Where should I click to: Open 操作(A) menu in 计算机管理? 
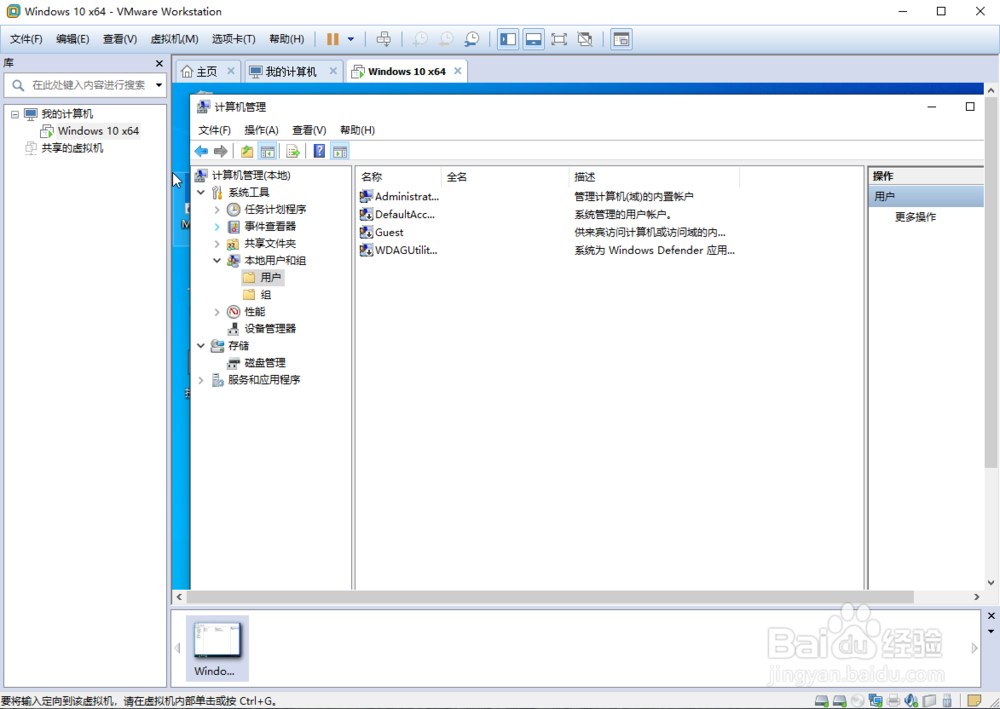pyautogui.click(x=261, y=130)
